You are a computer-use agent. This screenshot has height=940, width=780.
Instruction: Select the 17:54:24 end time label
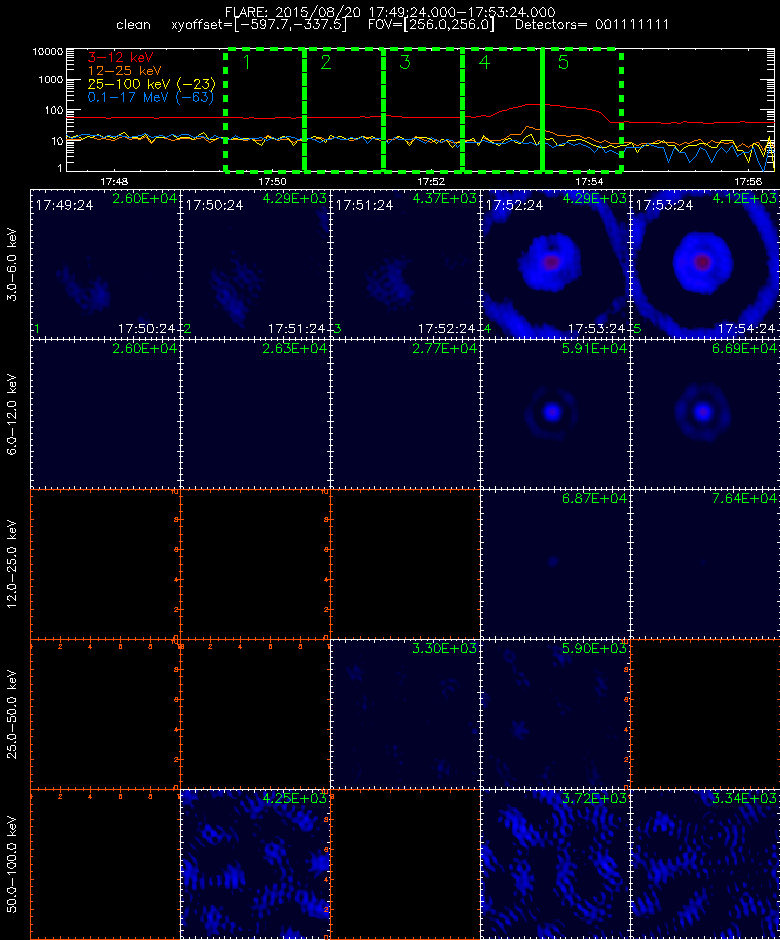pos(746,329)
